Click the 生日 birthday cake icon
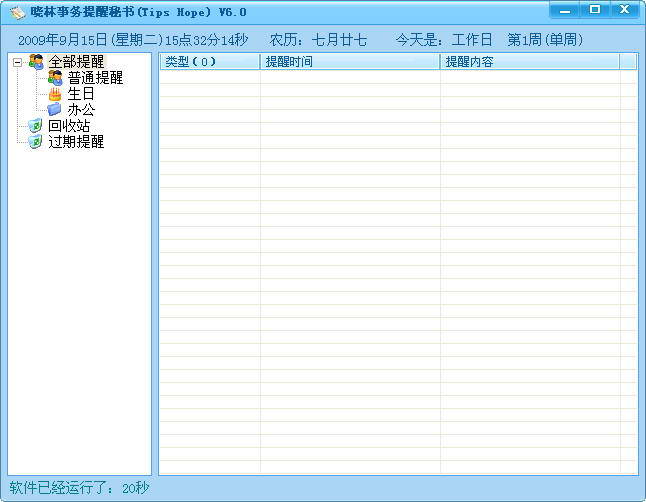Viewport: 646px width, 502px height. click(55, 94)
